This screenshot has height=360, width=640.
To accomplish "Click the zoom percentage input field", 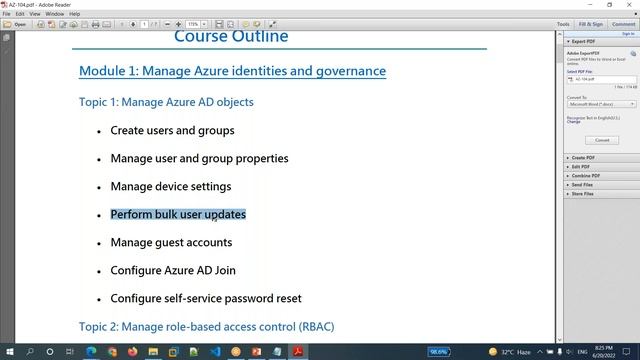I will (x=193, y=24).
